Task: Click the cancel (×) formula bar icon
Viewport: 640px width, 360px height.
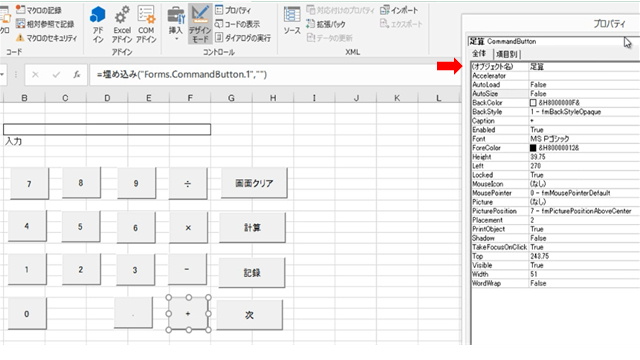Action: 36,75
